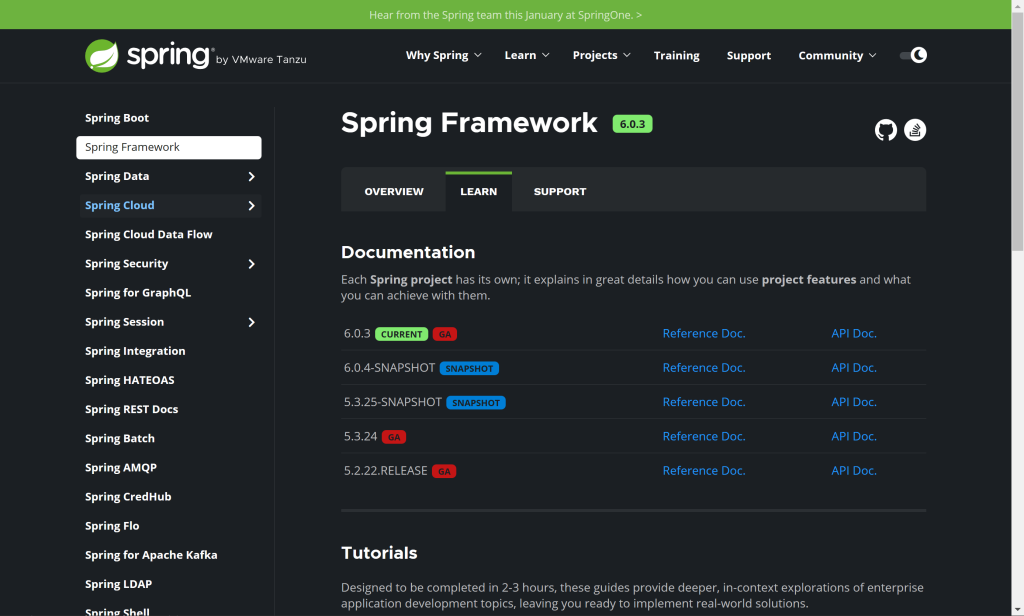Click the SNAPSHOT badge on 6.0.4-SNAPSHOT
This screenshot has width=1024, height=616.
pyautogui.click(x=469, y=368)
